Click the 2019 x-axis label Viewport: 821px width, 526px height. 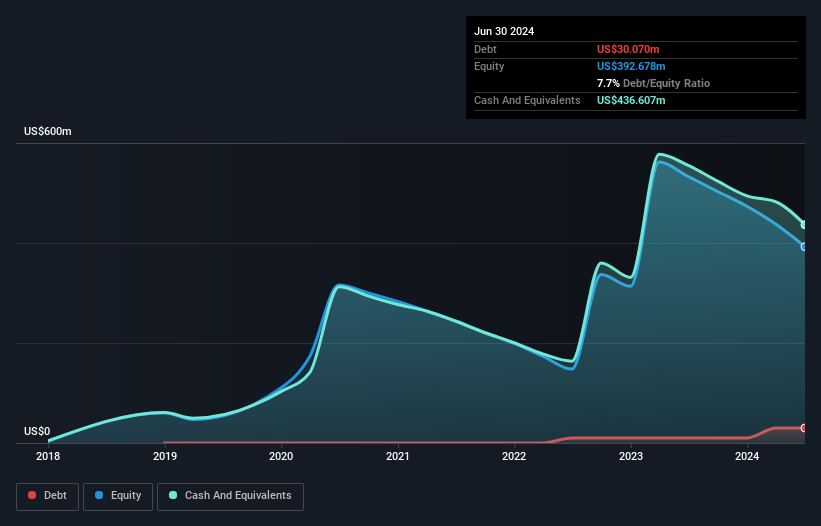click(165, 456)
